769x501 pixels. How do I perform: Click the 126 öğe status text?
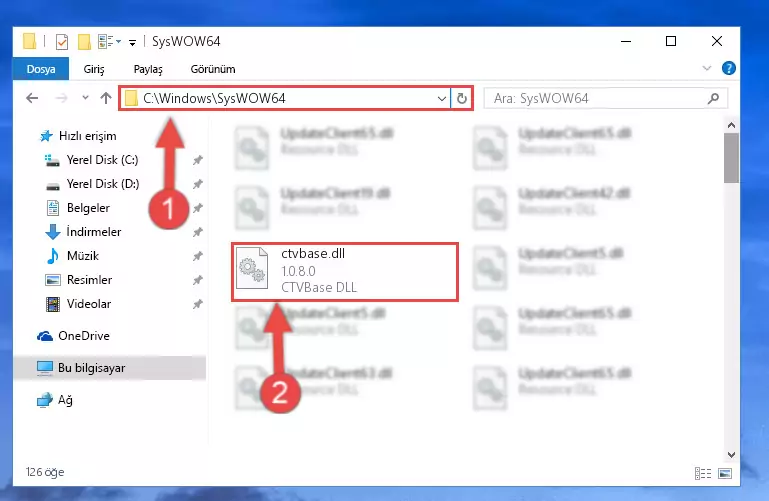[x=45, y=472]
